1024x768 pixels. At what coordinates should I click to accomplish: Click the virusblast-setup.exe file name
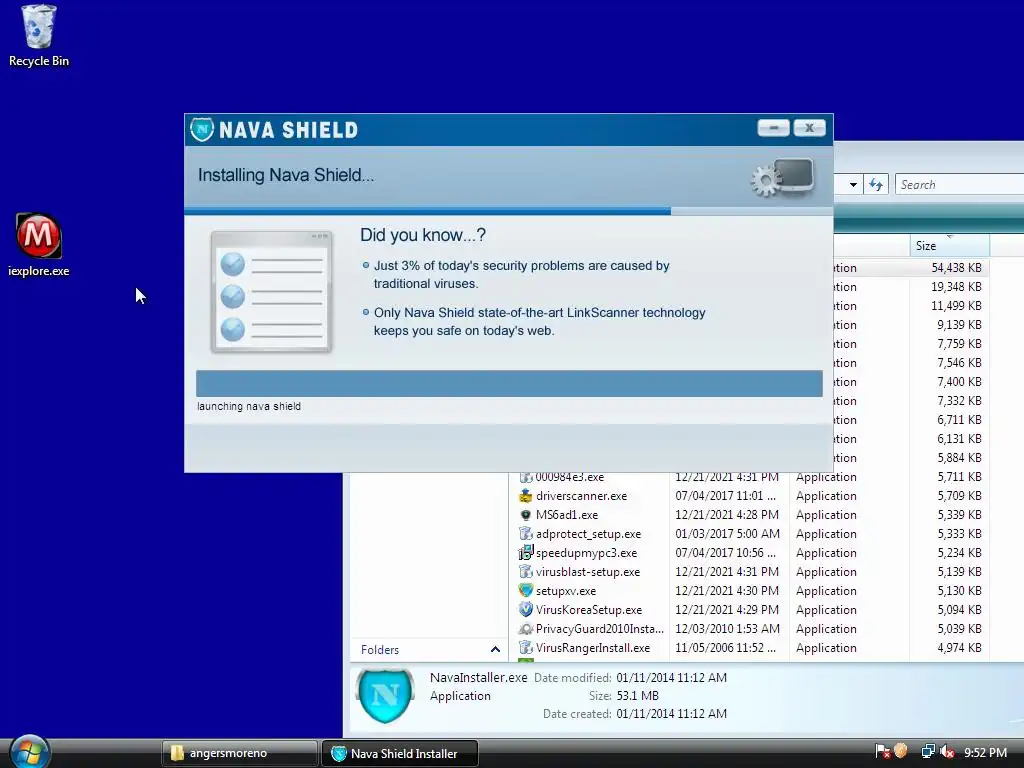coord(588,571)
